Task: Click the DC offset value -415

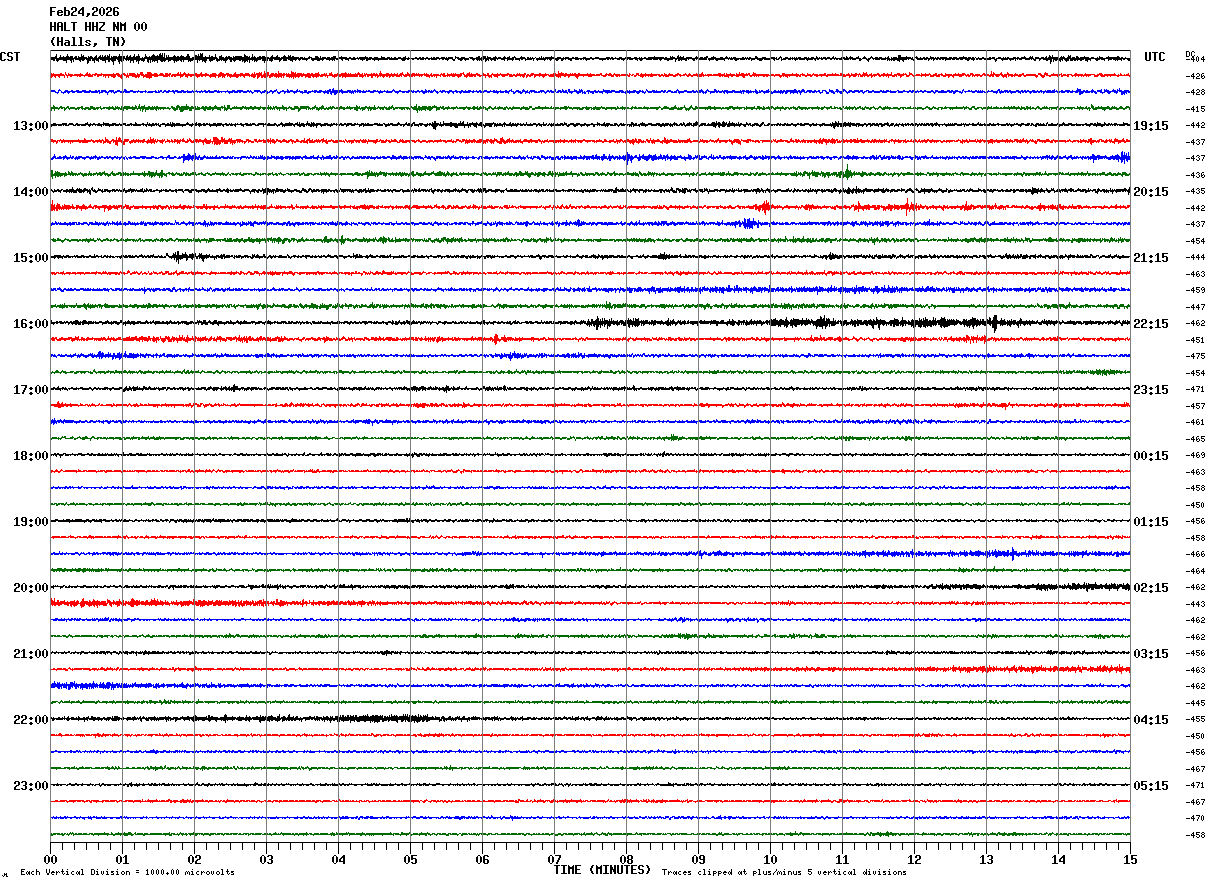Action: (1195, 109)
